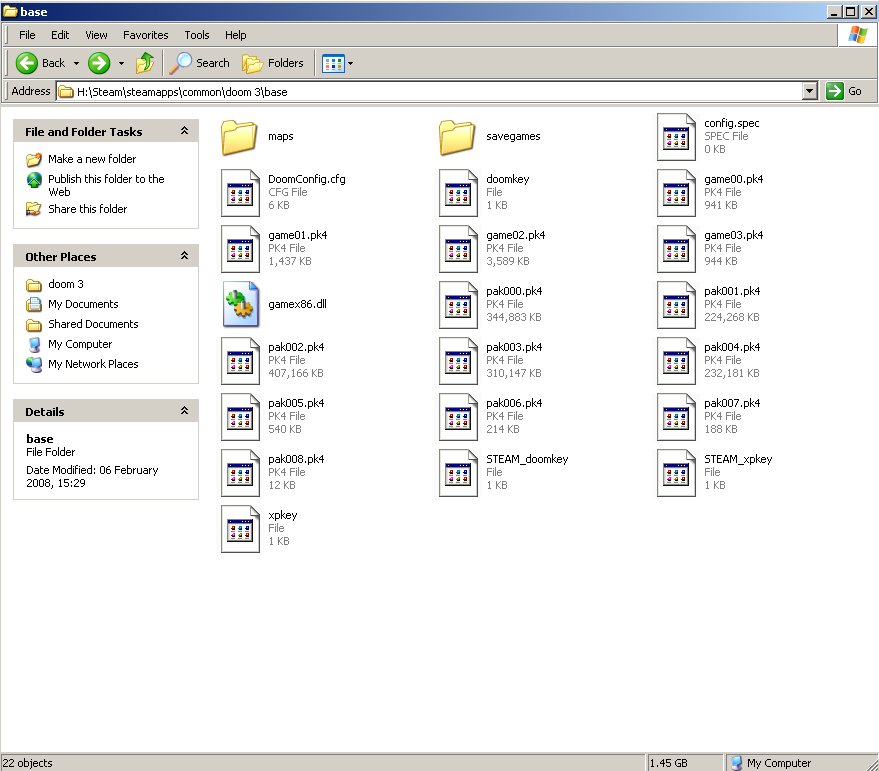Click the 22 objects status text

click(27, 763)
